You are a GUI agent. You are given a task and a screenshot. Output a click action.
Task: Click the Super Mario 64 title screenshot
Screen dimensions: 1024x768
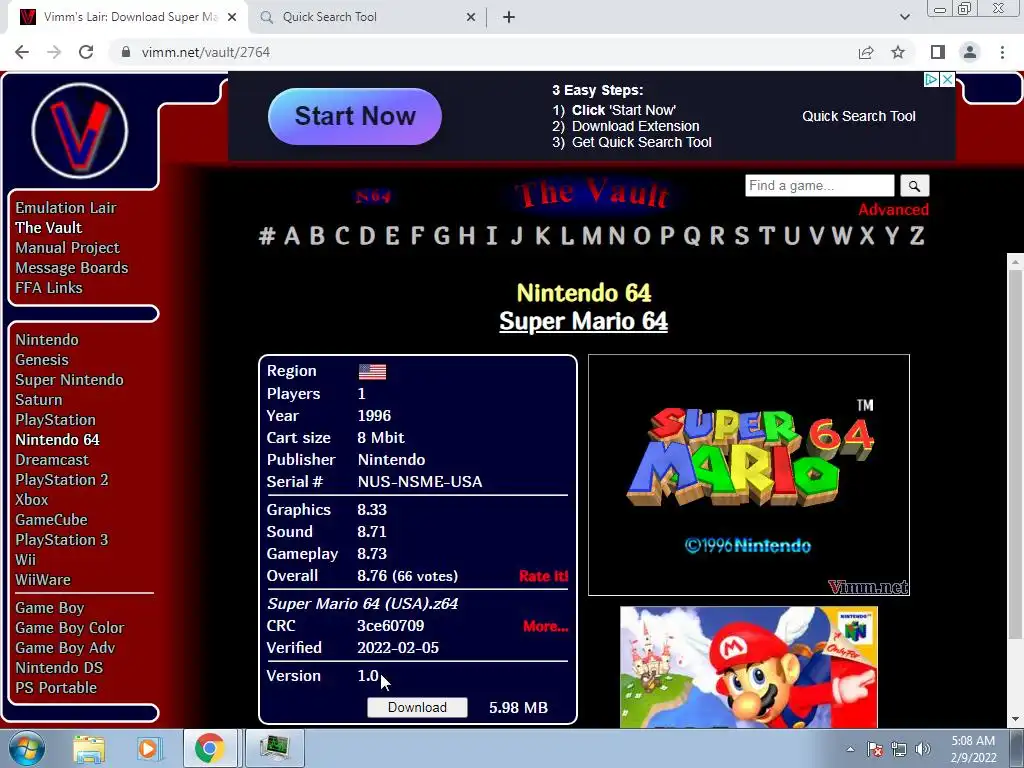tap(749, 475)
